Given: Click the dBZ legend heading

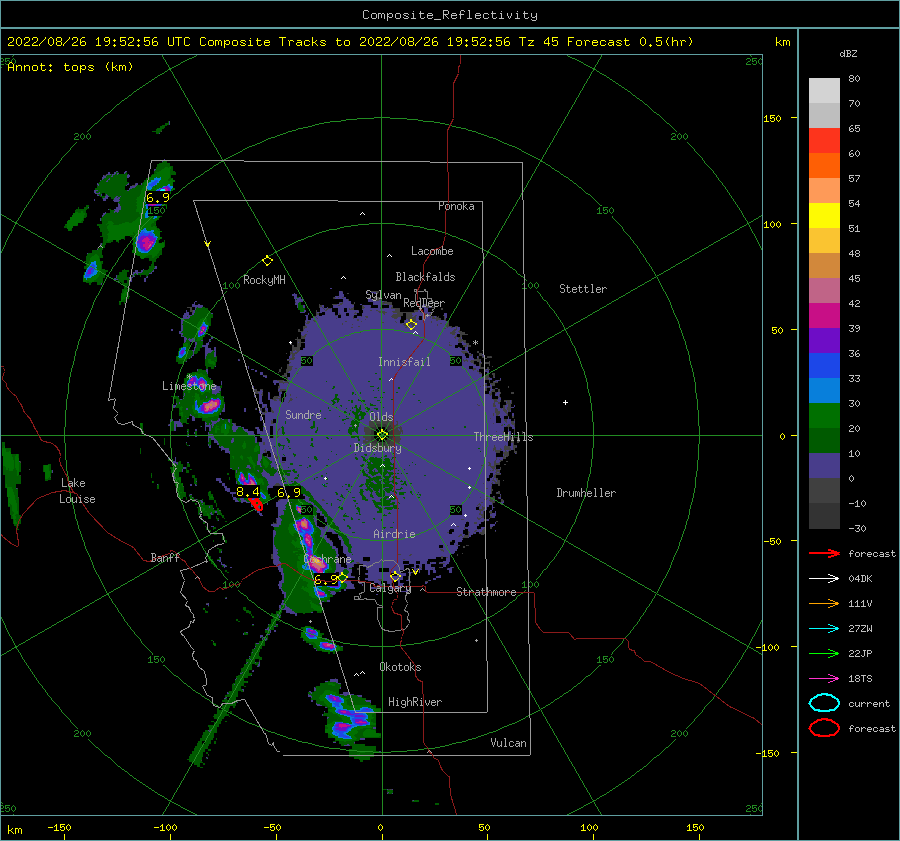Looking at the screenshot, I should point(848,53).
